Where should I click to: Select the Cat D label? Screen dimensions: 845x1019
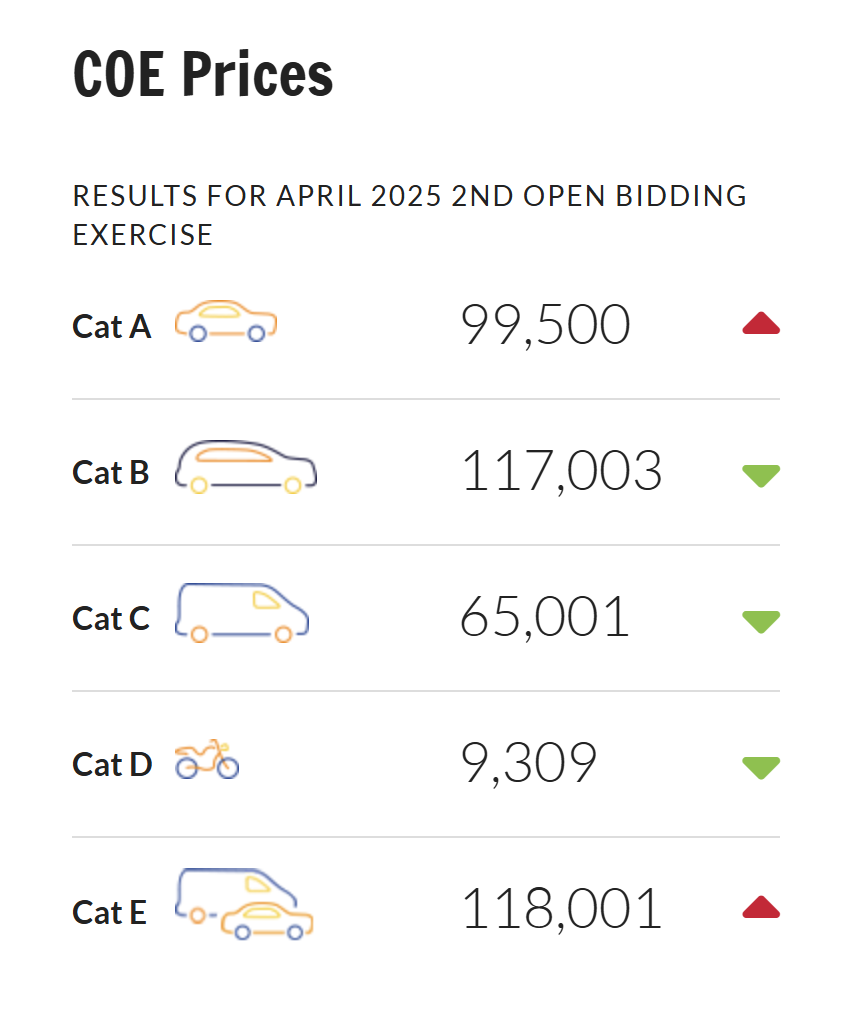click(112, 764)
